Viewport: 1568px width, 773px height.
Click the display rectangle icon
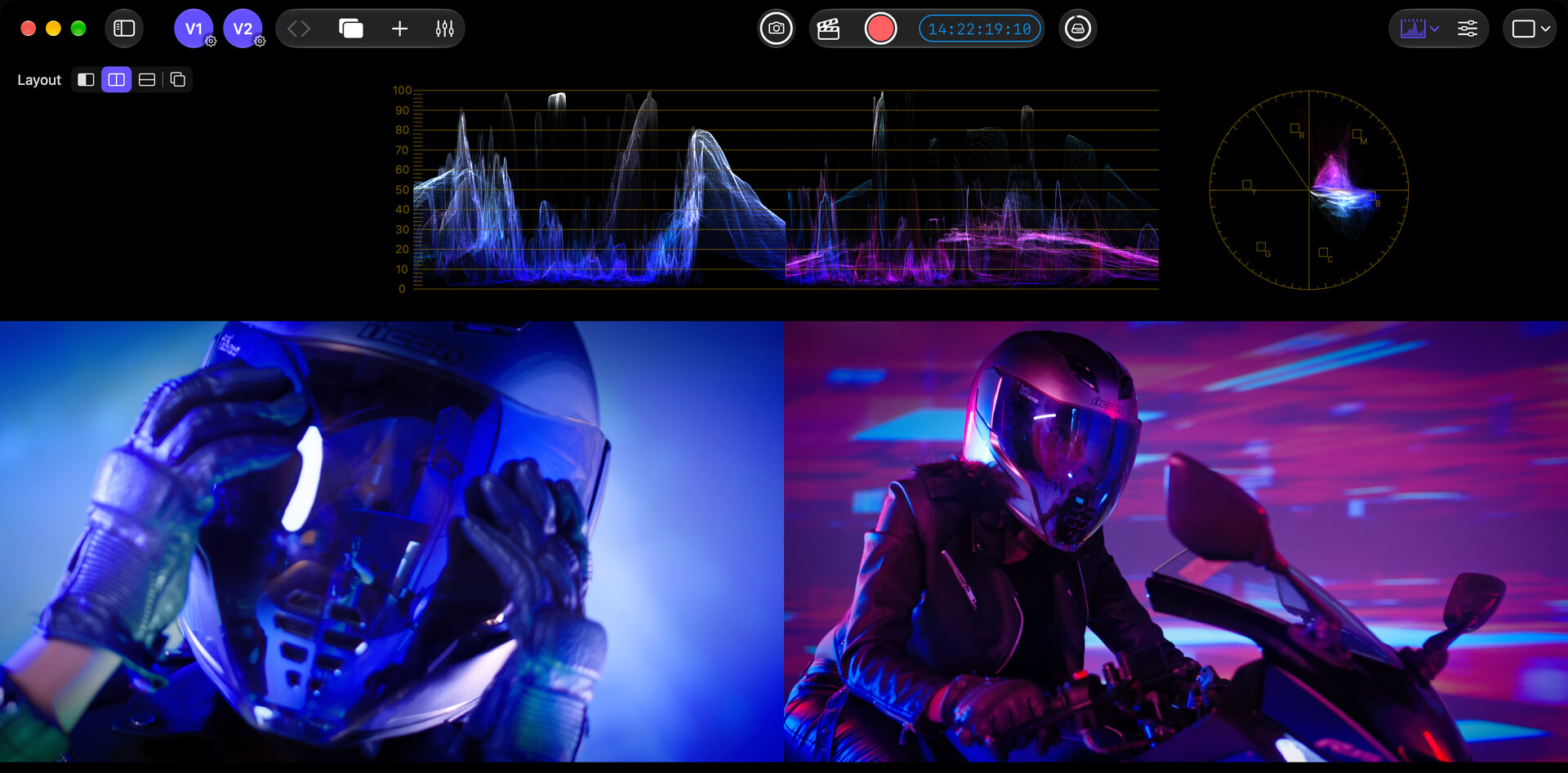point(1523,29)
